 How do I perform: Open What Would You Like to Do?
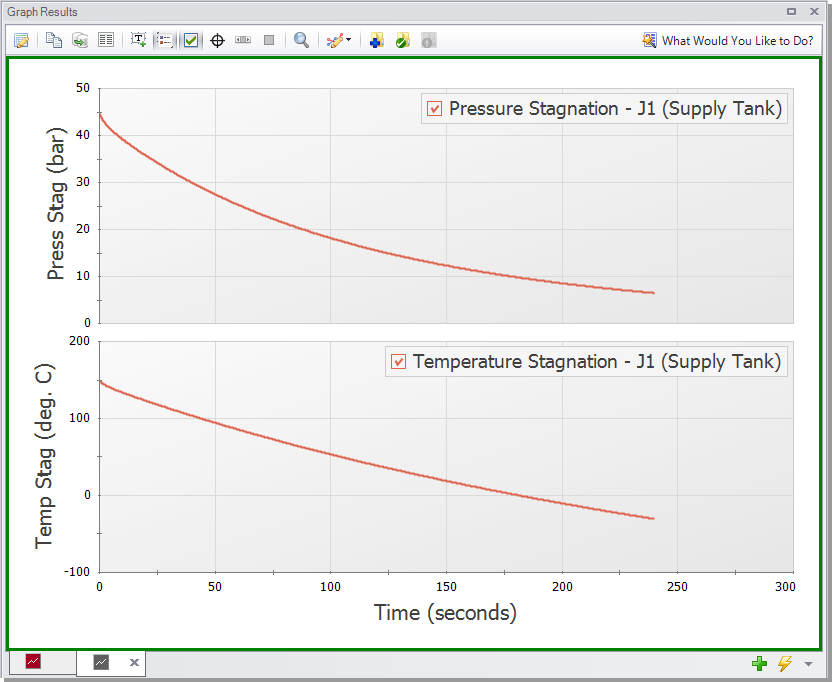(x=727, y=41)
